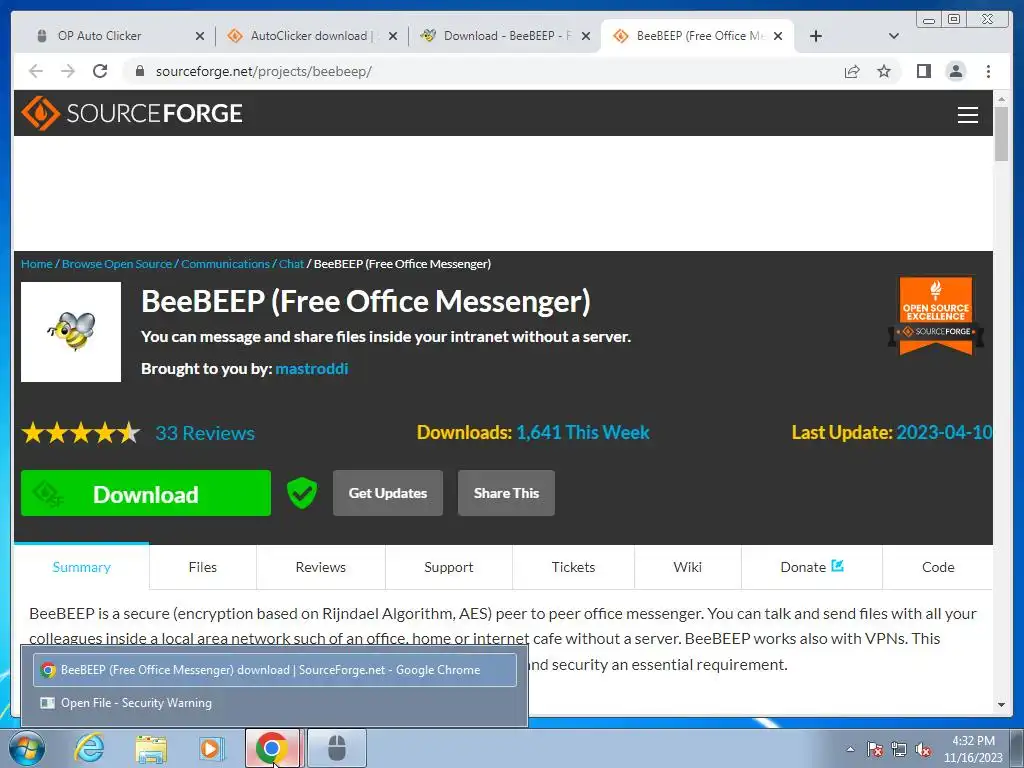Click the green Download button
Image resolution: width=1024 pixels, height=768 pixels.
[146, 493]
